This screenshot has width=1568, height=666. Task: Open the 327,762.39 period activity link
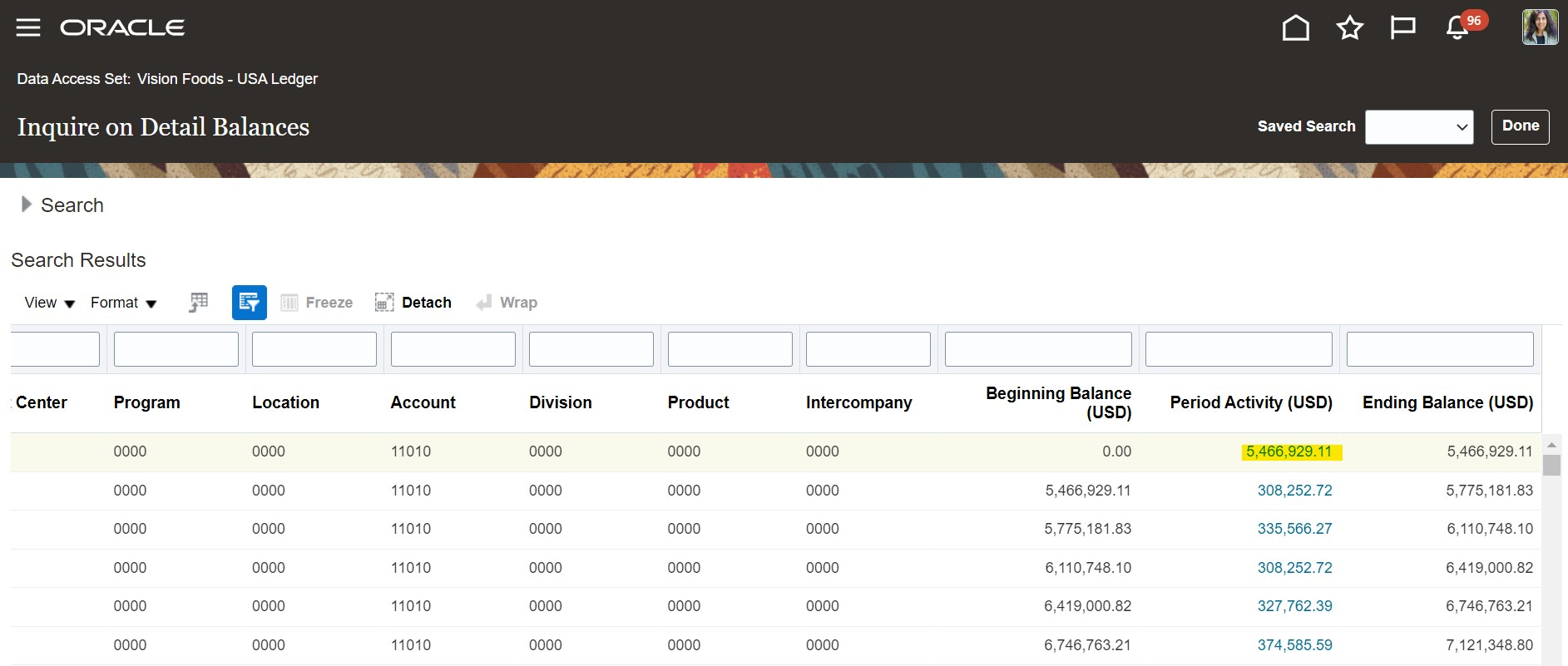(x=1294, y=606)
